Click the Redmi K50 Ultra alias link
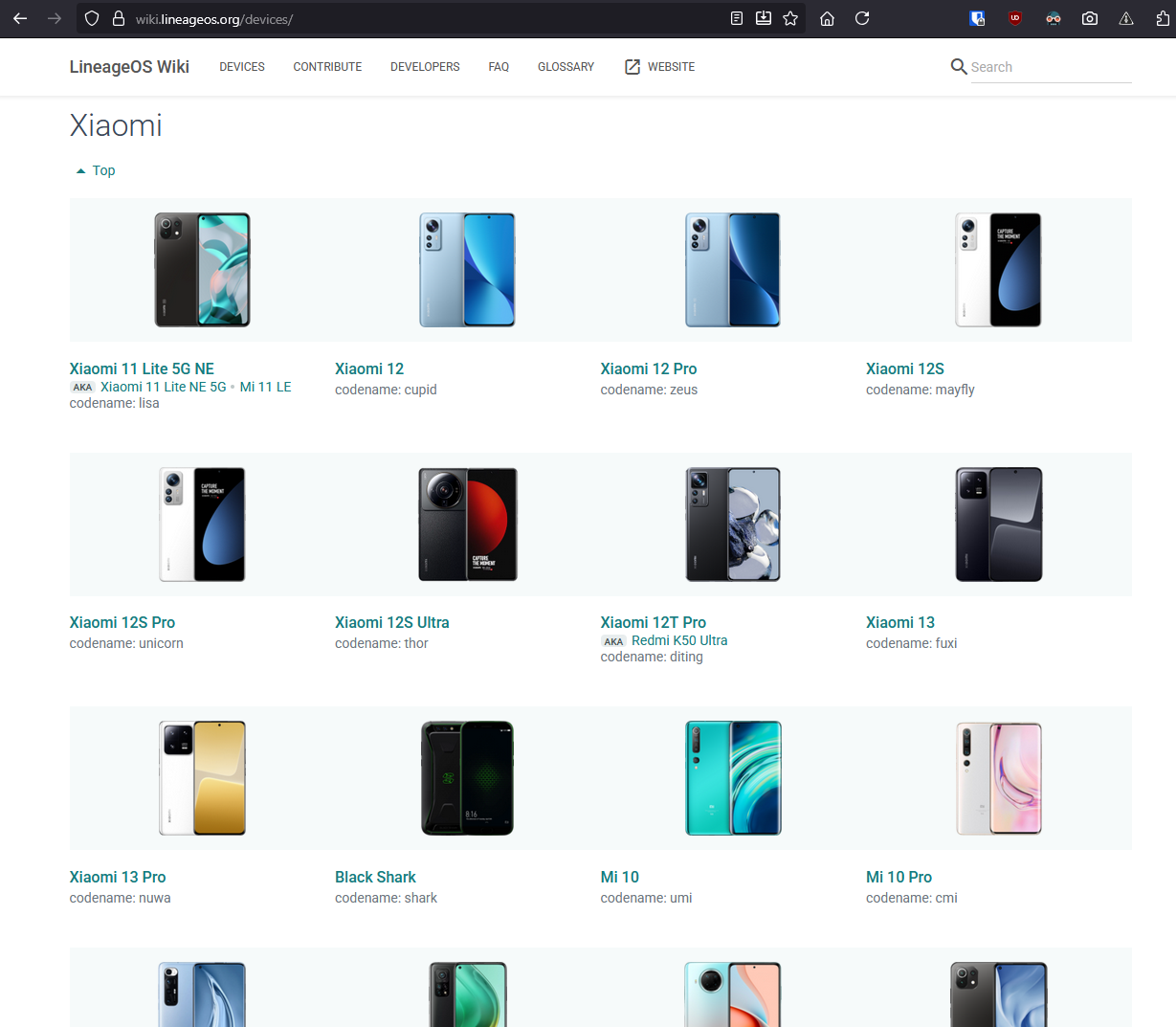1176x1027 pixels. click(679, 640)
